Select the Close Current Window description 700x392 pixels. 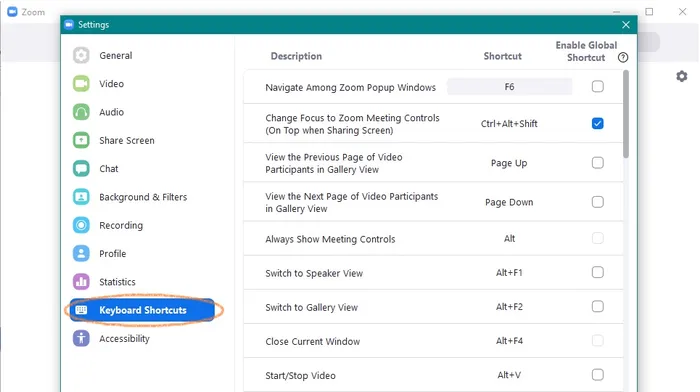[312, 342]
